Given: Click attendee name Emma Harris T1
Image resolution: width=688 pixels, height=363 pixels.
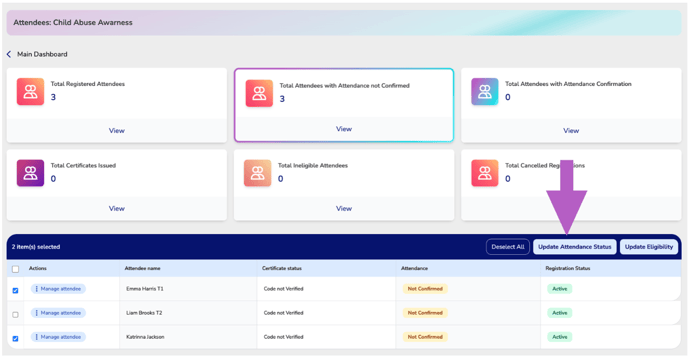Looking at the screenshot, I should tap(145, 289).
